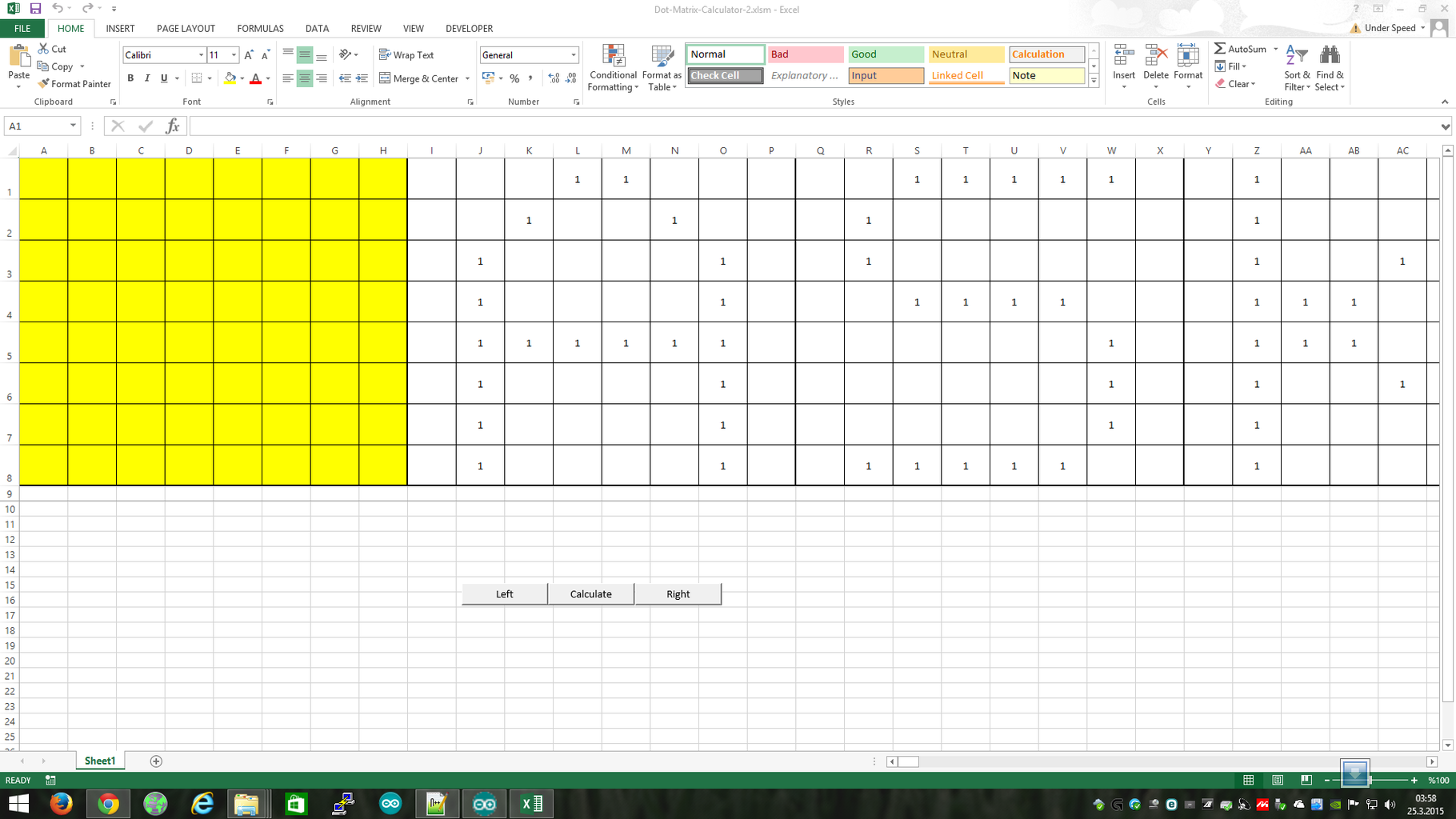Click the zoom slider handle
This screenshot has height=819, width=1456.
1370,780
